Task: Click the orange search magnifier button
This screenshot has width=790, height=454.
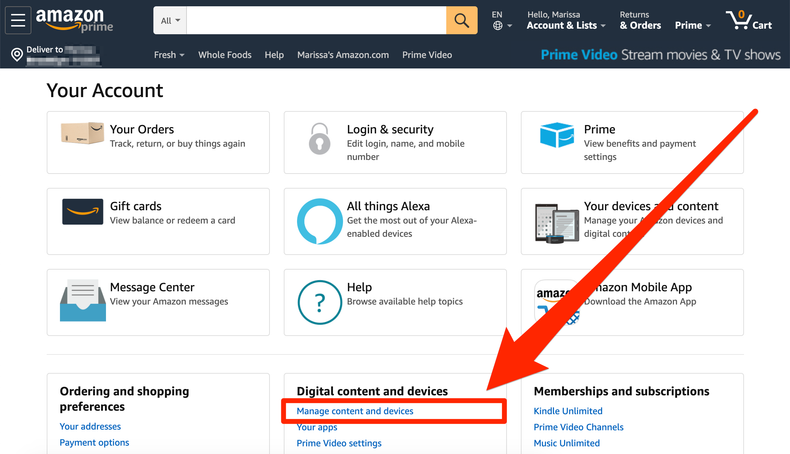Action: coord(461,20)
